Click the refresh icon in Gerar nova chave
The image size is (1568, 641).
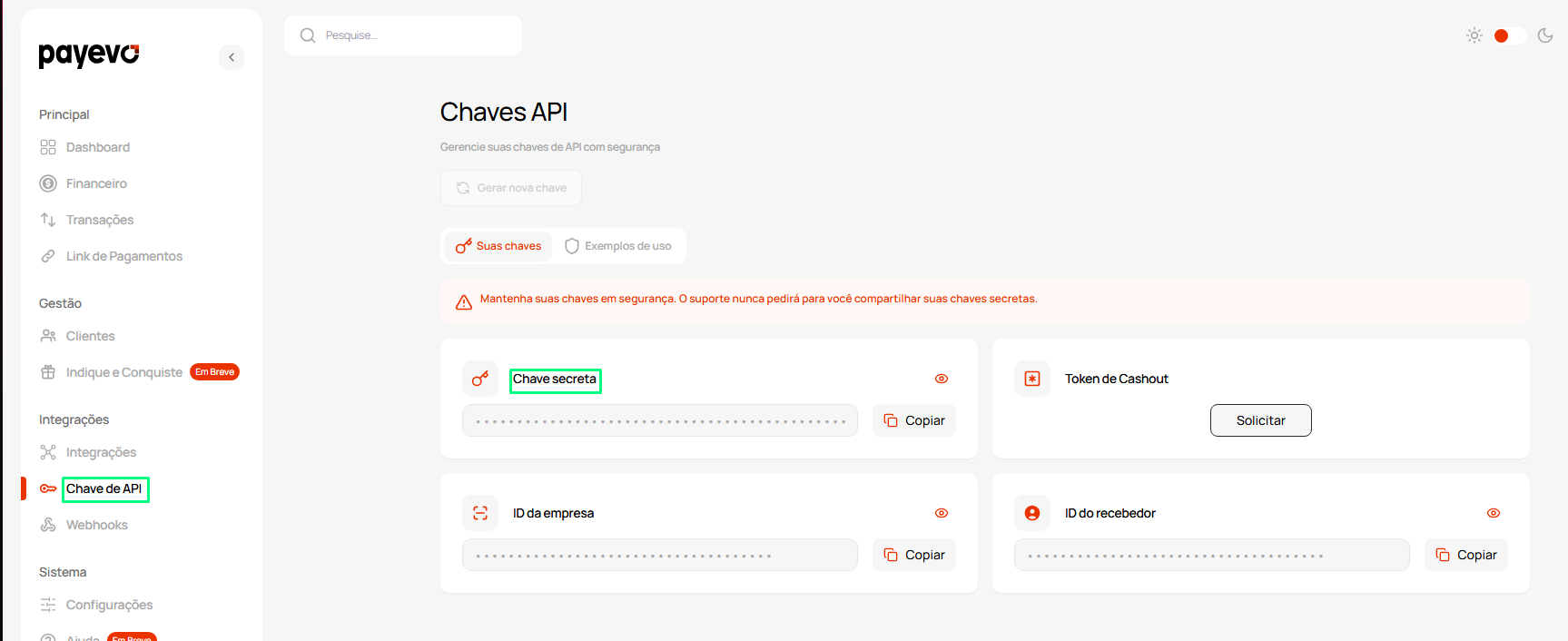(463, 188)
